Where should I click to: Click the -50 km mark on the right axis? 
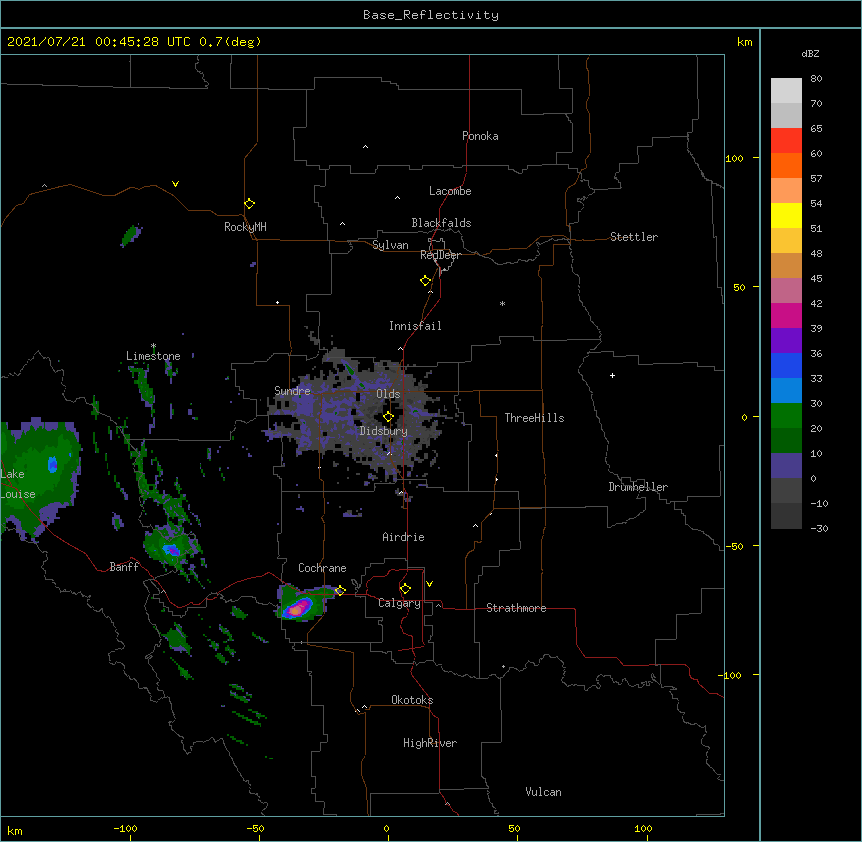734,546
